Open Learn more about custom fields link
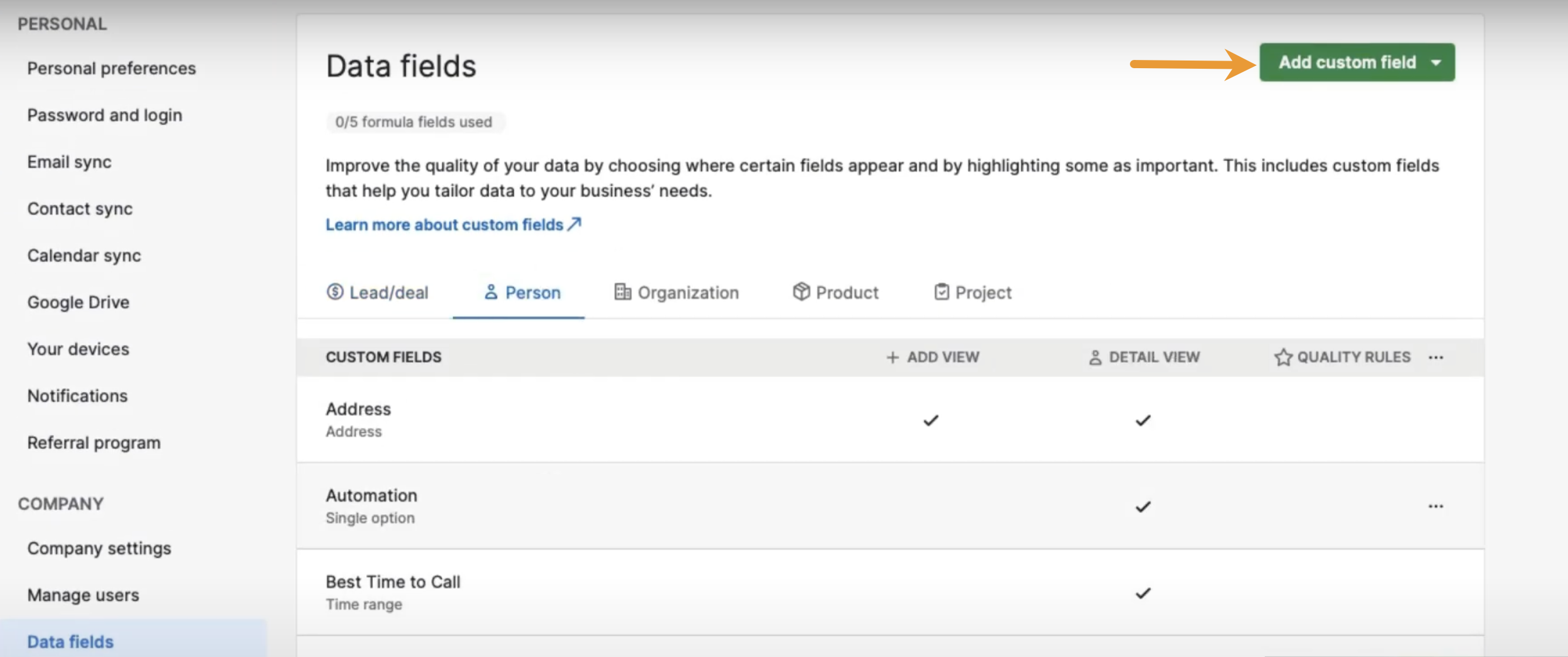 pos(452,224)
